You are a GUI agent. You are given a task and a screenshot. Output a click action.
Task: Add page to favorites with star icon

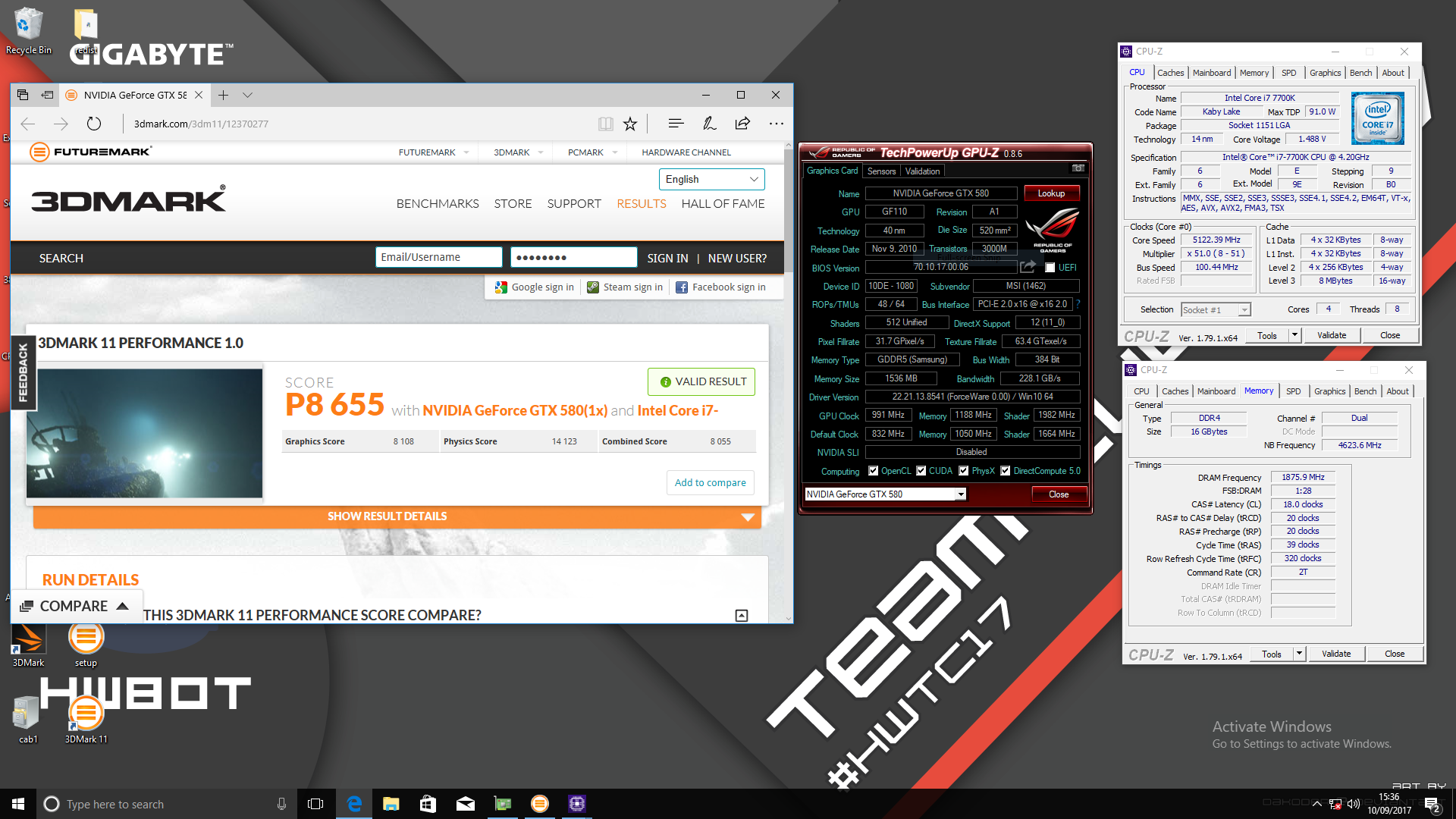pos(630,124)
